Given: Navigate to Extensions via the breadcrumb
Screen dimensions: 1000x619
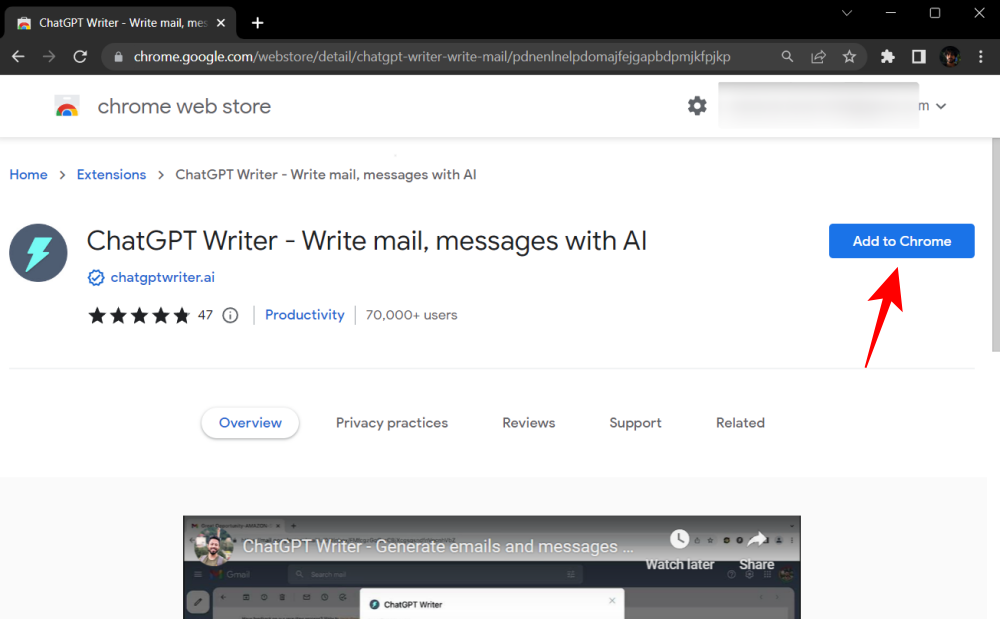Looking at the screenshot, I should (111, 174).
